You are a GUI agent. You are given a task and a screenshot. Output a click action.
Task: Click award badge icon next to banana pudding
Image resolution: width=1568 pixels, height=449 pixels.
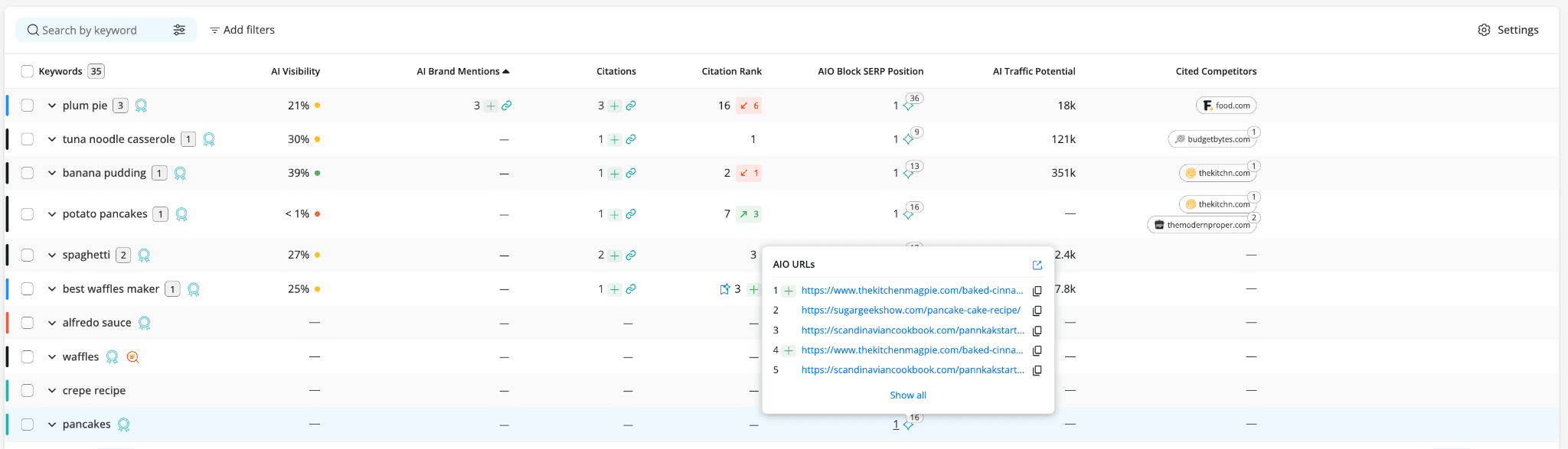[x=180, y=174]
